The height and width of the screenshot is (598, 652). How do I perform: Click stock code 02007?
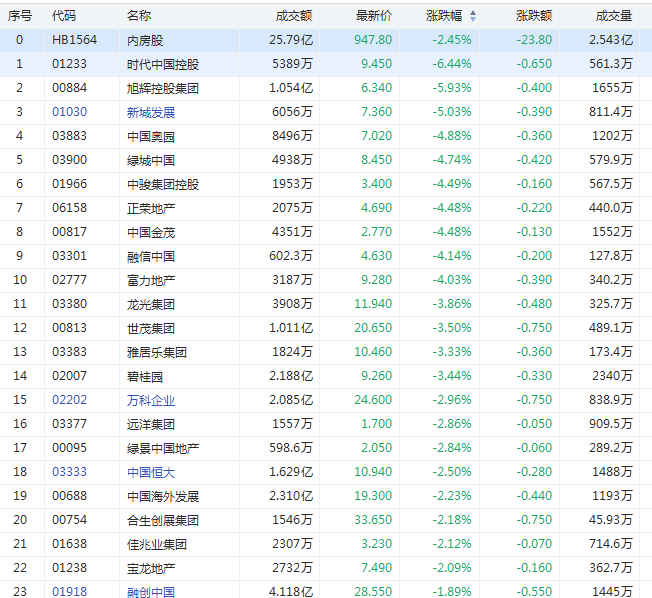tap(69, 376)
